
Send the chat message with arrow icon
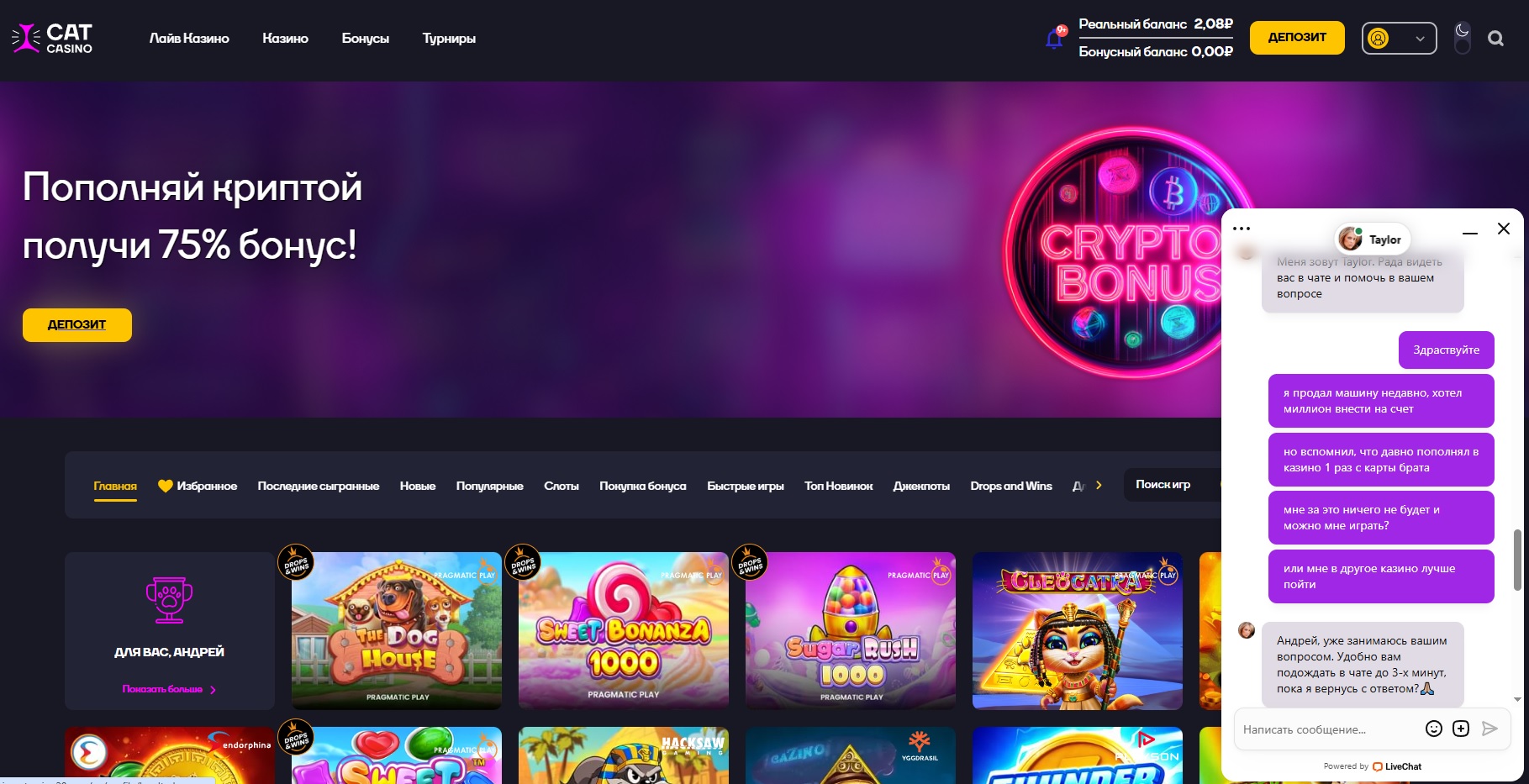point(1489,729)
